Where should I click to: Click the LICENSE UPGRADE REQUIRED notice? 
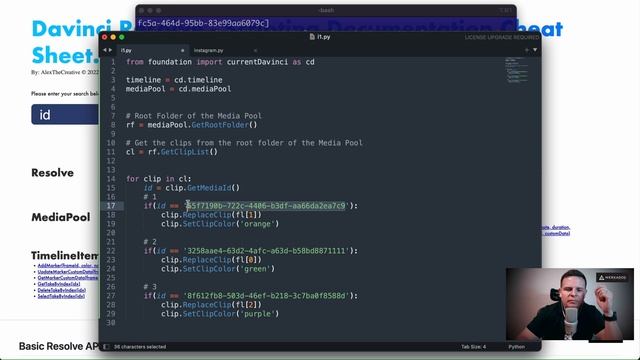pos(502,37)
